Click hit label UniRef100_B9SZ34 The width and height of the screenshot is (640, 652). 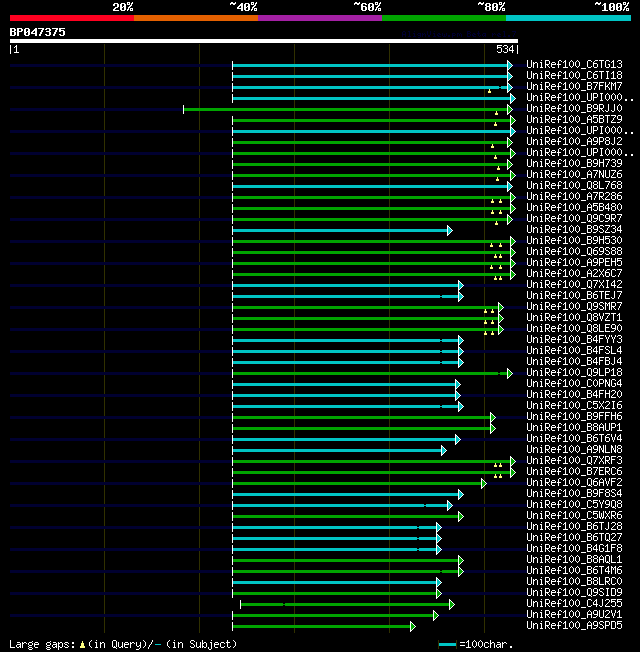(574, 230)
